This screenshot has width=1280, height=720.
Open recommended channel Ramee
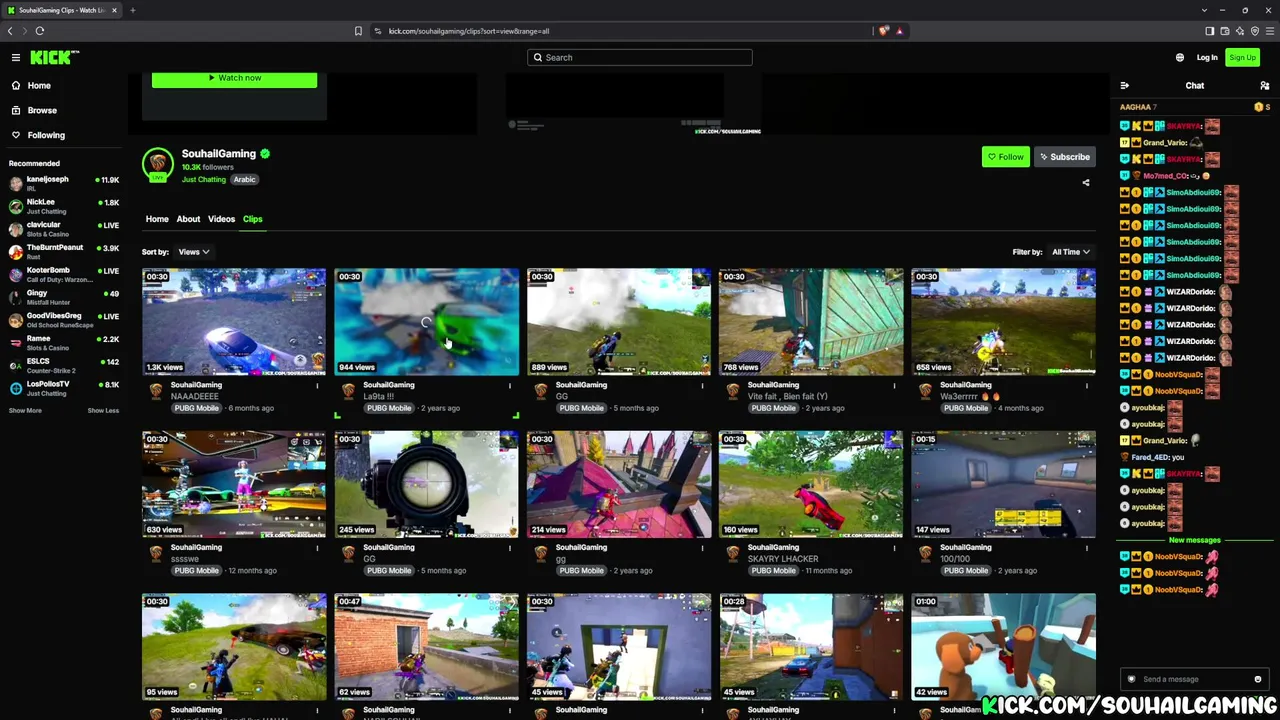point(64,343)
